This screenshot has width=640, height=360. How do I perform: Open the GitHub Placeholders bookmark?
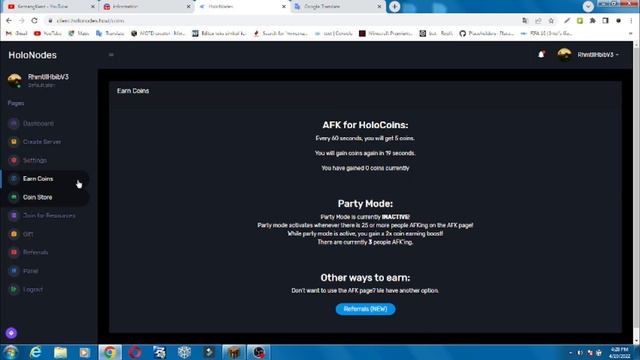[x=487, y=33]
